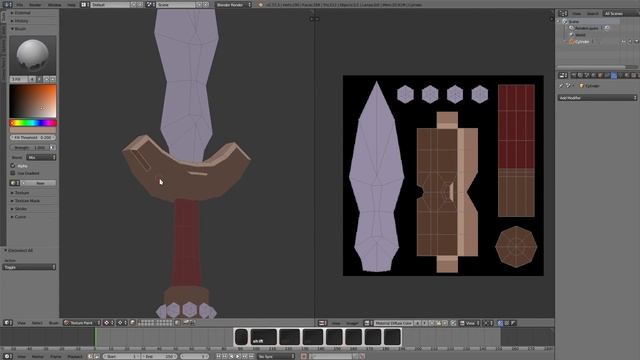
Task: Click the Info editor type icon at top
Action: pos(7,4)
